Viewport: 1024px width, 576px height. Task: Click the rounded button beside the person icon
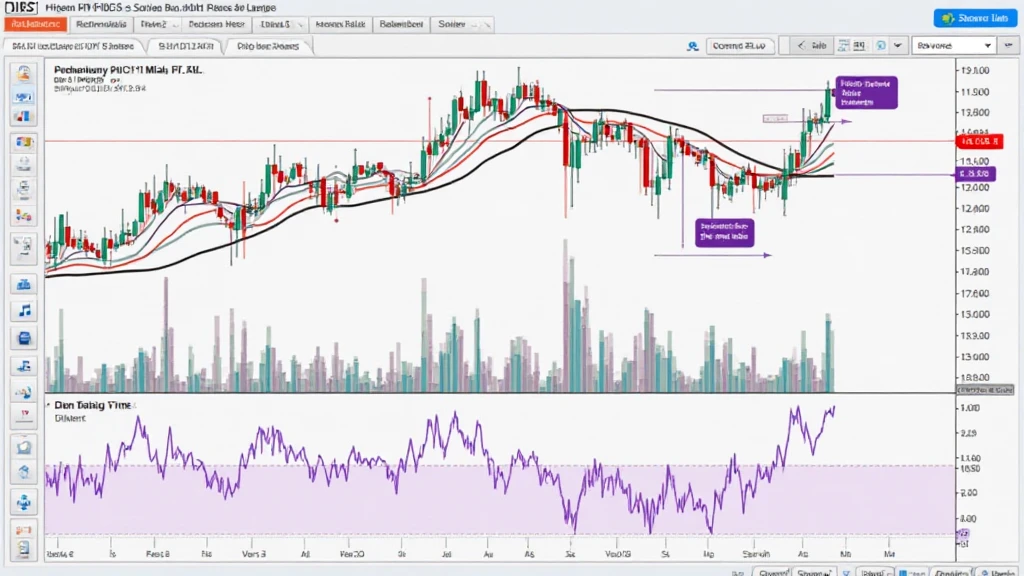click(x=740, y=45)
